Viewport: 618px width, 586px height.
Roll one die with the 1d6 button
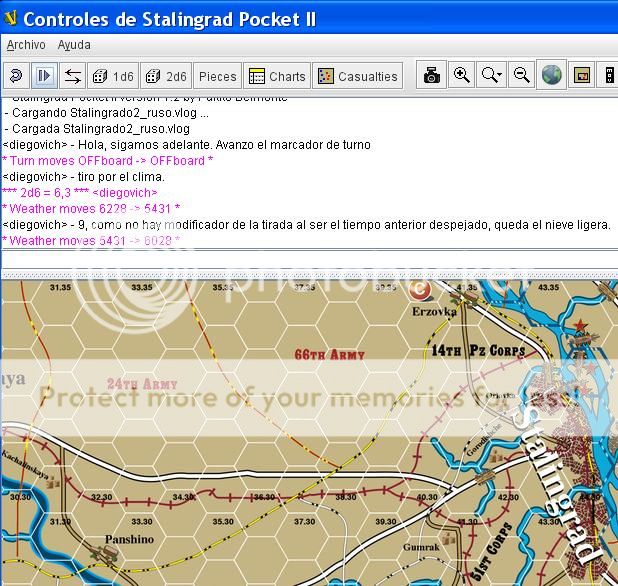tap(113, 76)
